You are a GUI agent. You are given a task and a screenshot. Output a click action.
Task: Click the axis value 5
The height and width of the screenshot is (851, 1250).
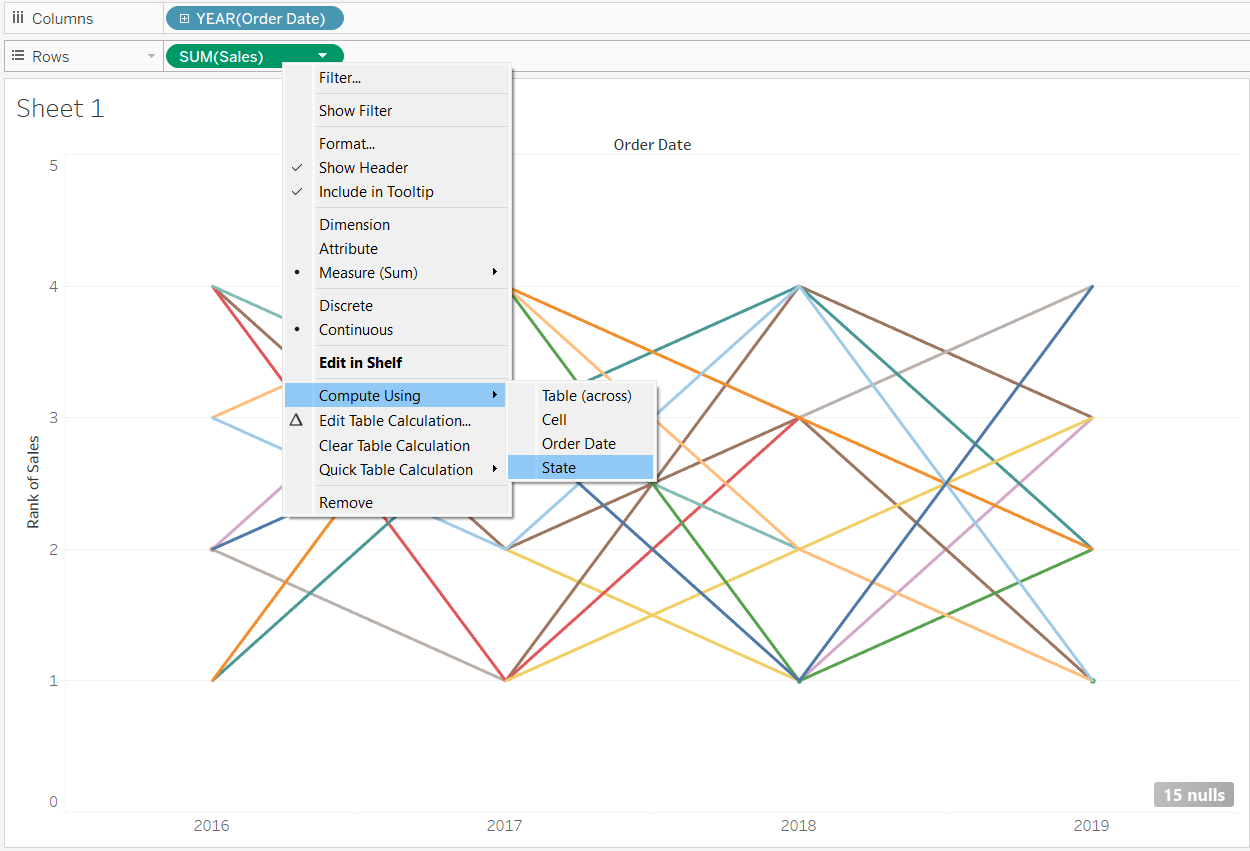pyautogui.click(x=53, y=165)
